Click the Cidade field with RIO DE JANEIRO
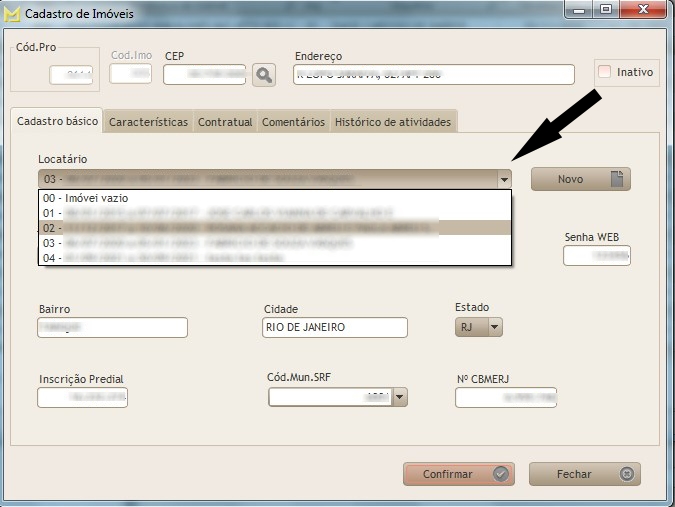This screenshot has height=507, width=675. point(335,328)
